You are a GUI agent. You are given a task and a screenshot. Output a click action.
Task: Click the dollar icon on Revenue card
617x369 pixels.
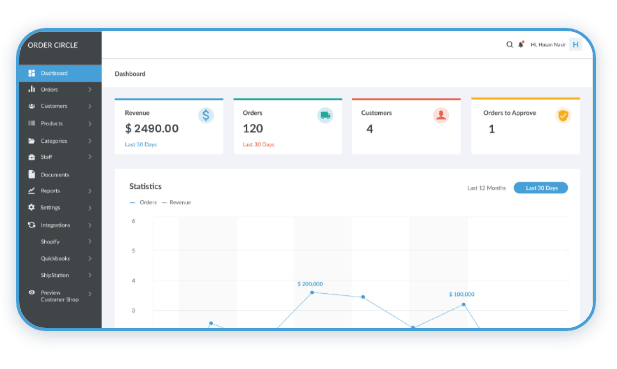[206, 115]
